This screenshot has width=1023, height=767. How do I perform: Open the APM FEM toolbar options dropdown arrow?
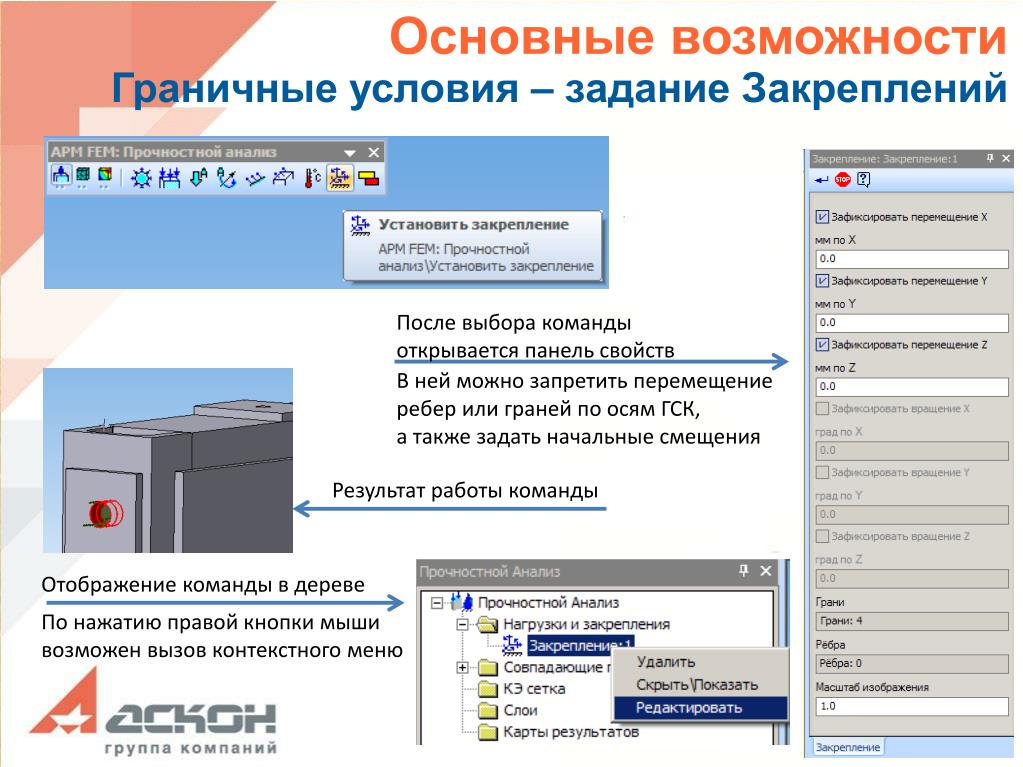click(350, 153)
